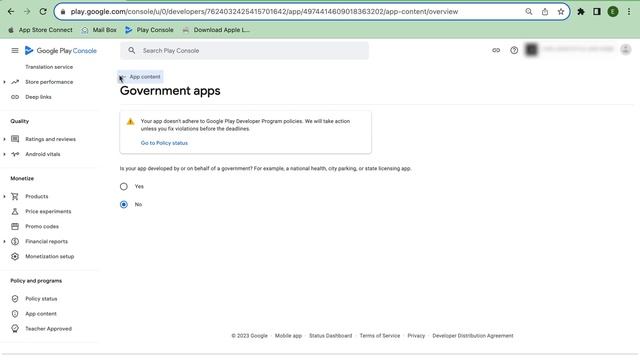The height and width of the screenshot is (360, 640).
Task: Bookmark this page with star icon
Action: tap(561, 12)
